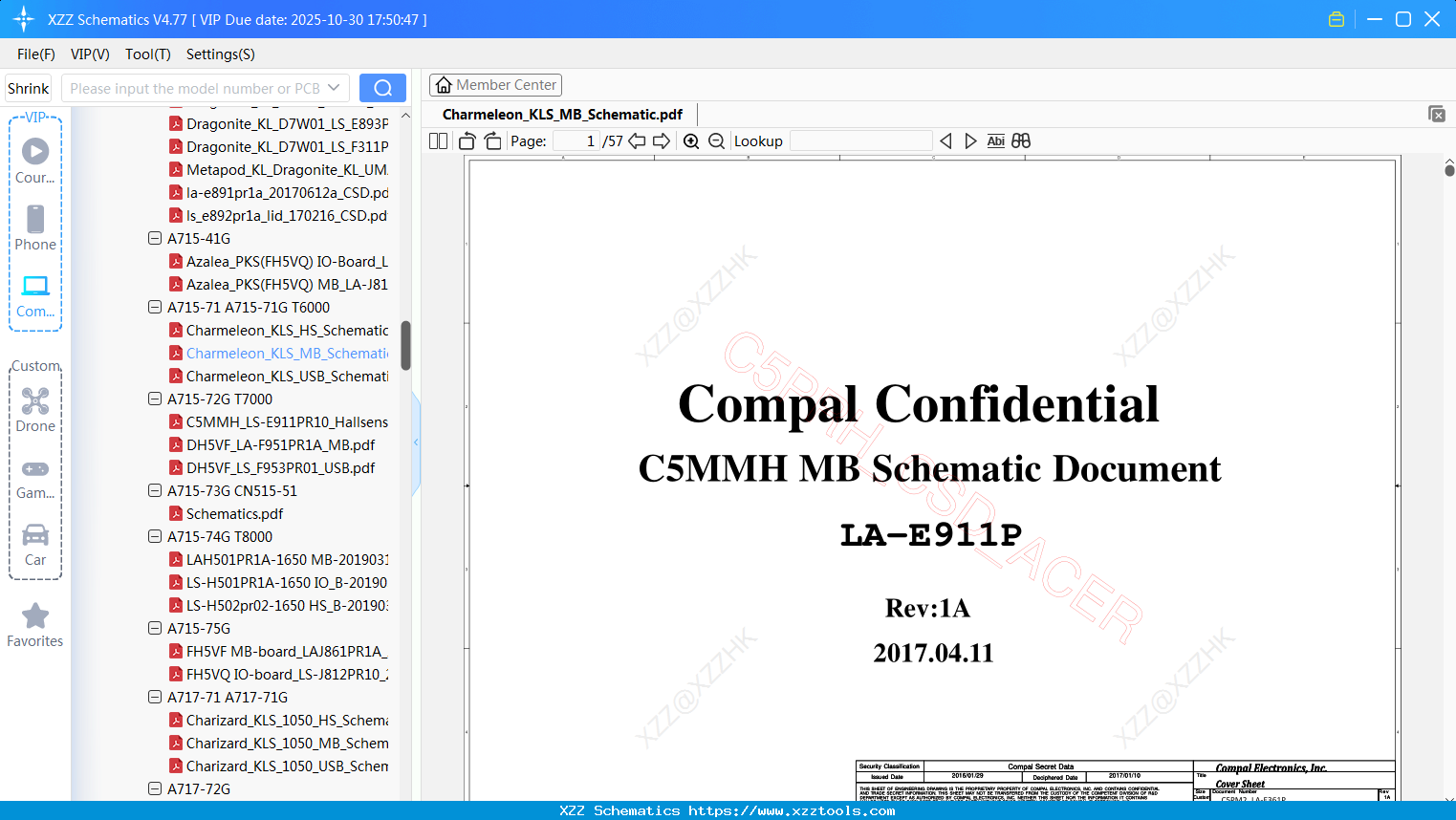1456x820 pixels.
Task: Click the file tree vertical scrollbar thumb
Action: [405, 345]
